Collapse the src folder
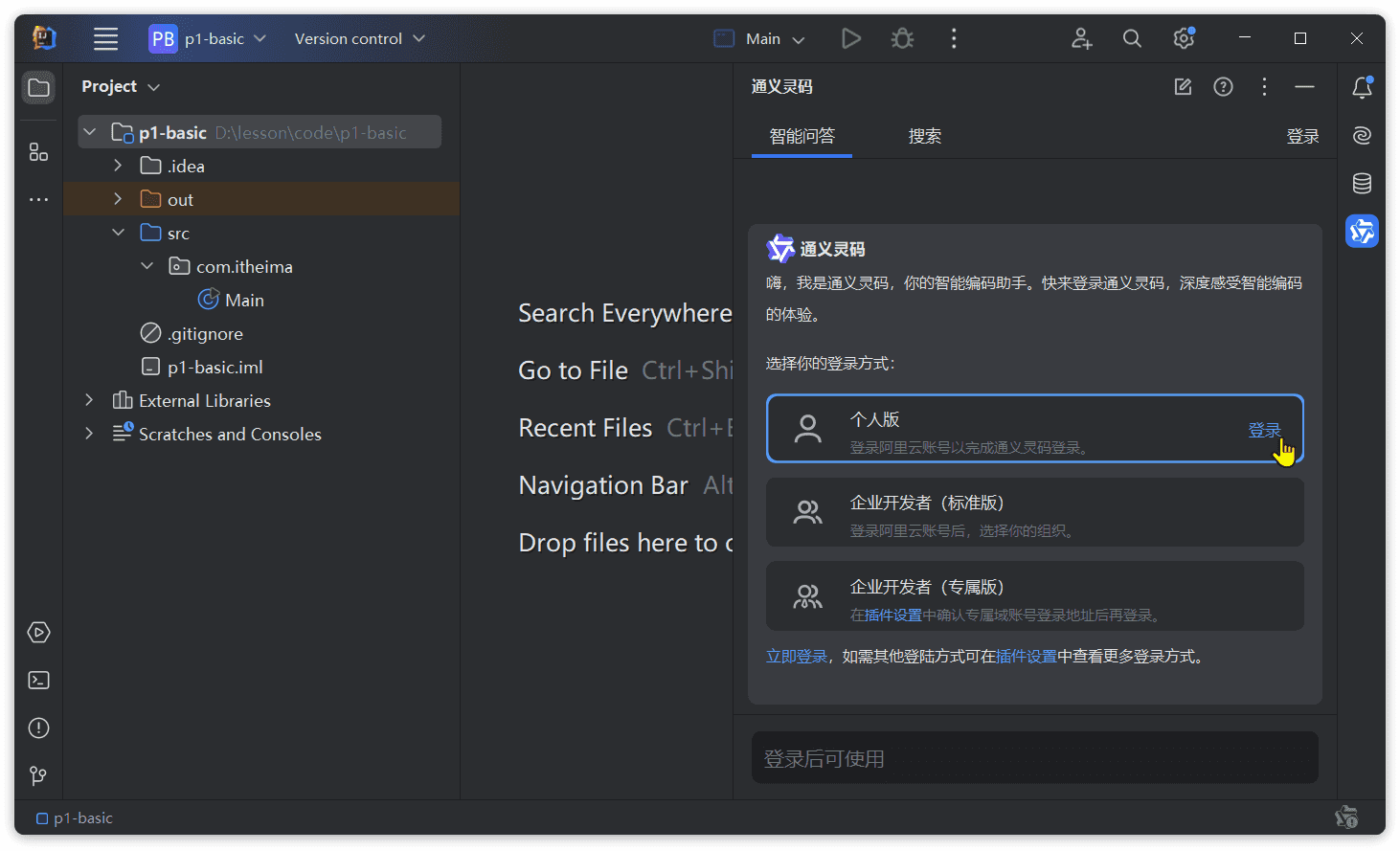This screenshot has height=851, width=1400. tap(118, 233)
